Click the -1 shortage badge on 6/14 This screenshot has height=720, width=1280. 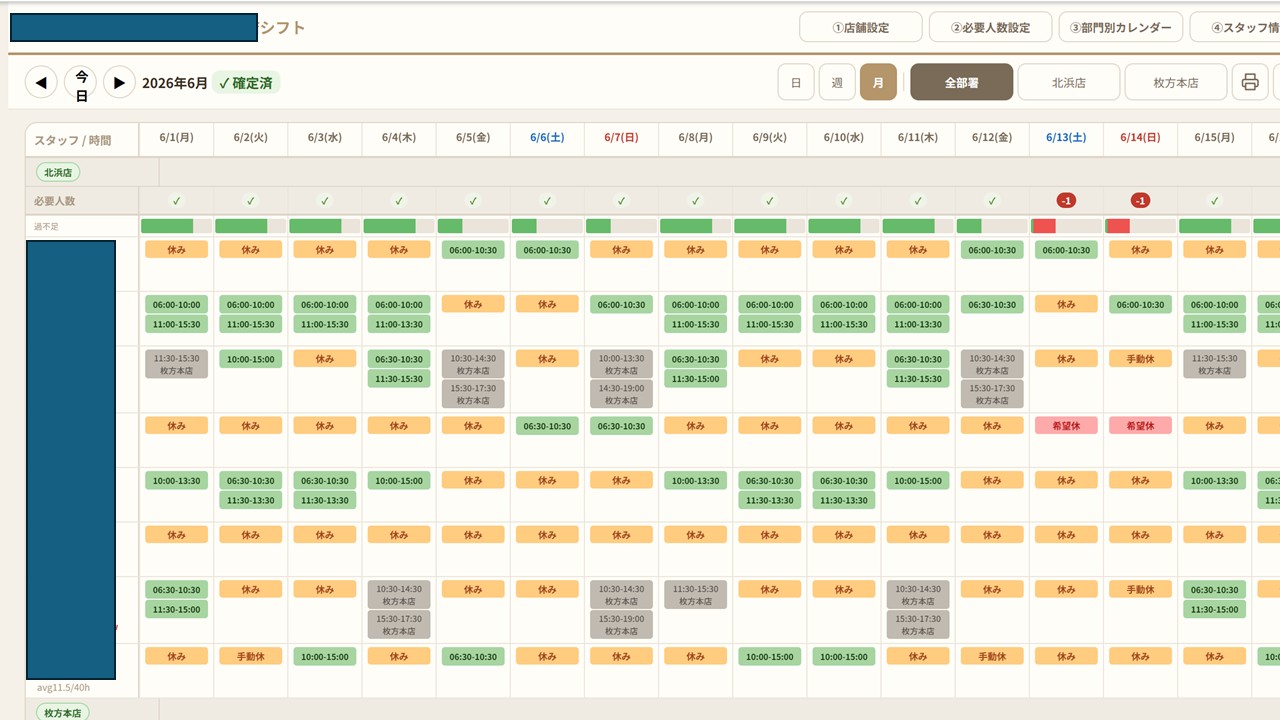(1140, 201)
